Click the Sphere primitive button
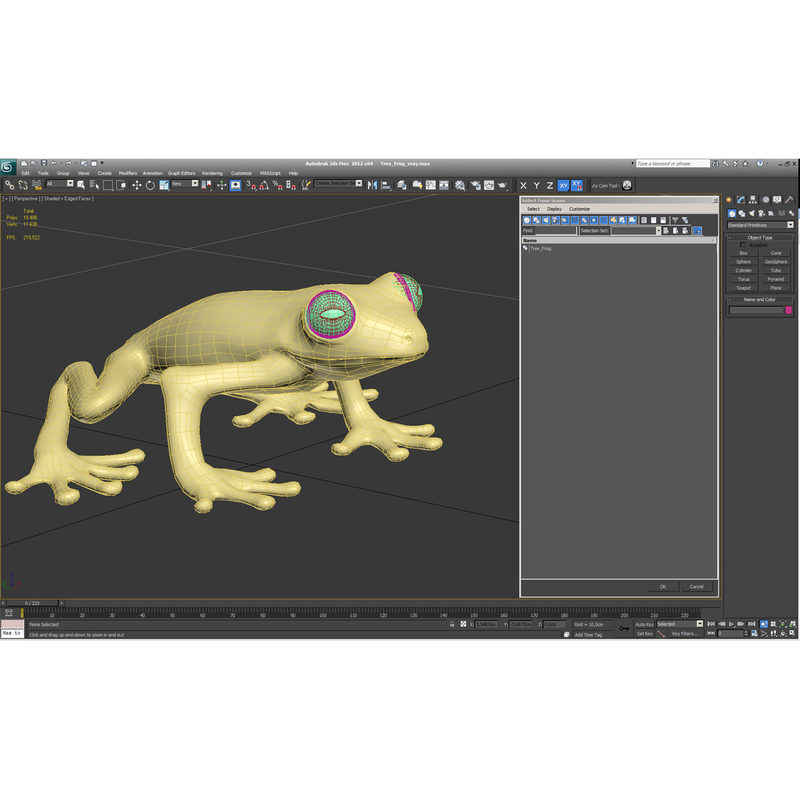 (744, 262)
